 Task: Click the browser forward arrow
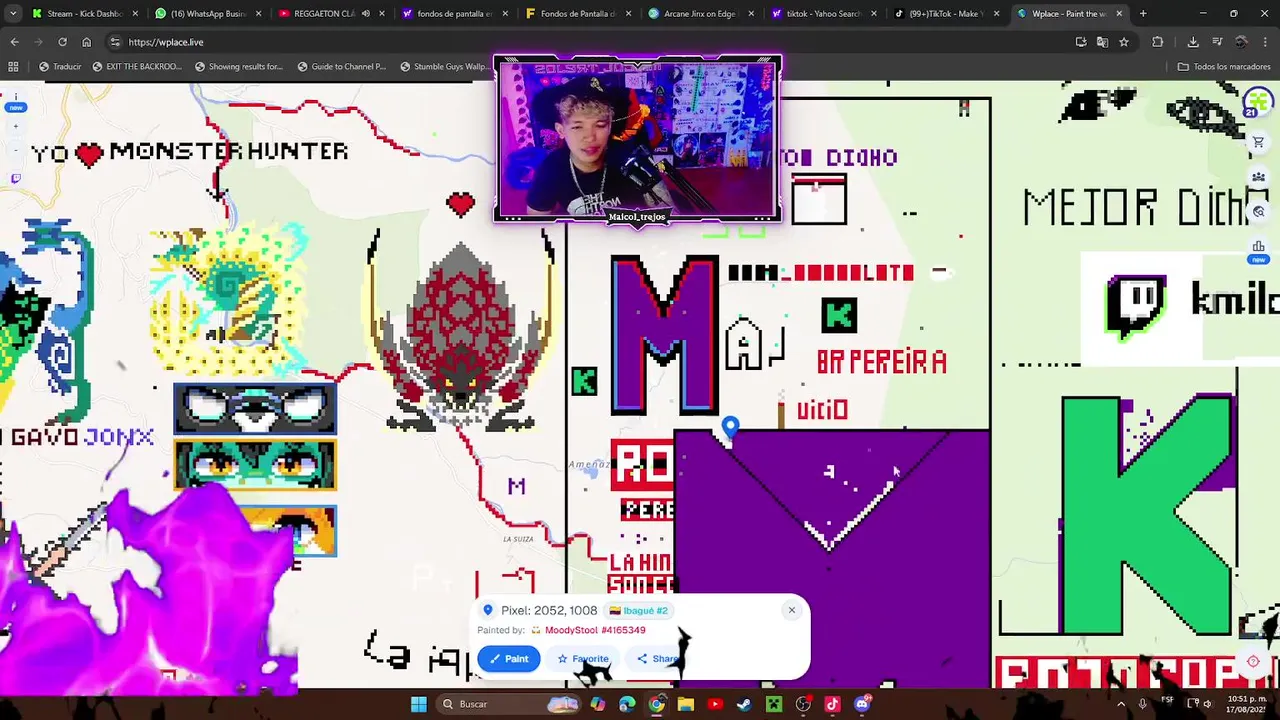click(x=38, y=42)
